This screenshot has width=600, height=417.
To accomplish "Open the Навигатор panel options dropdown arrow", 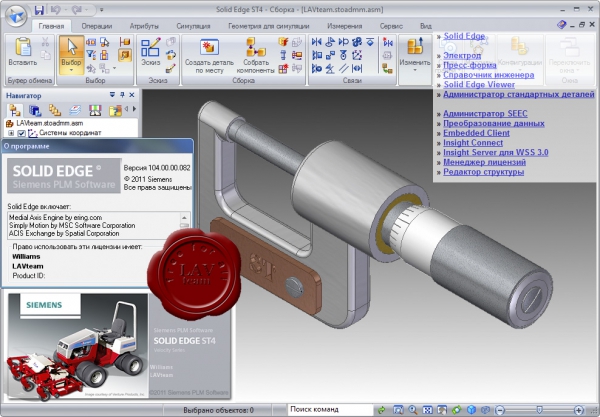I will click(x=112, y=94).
